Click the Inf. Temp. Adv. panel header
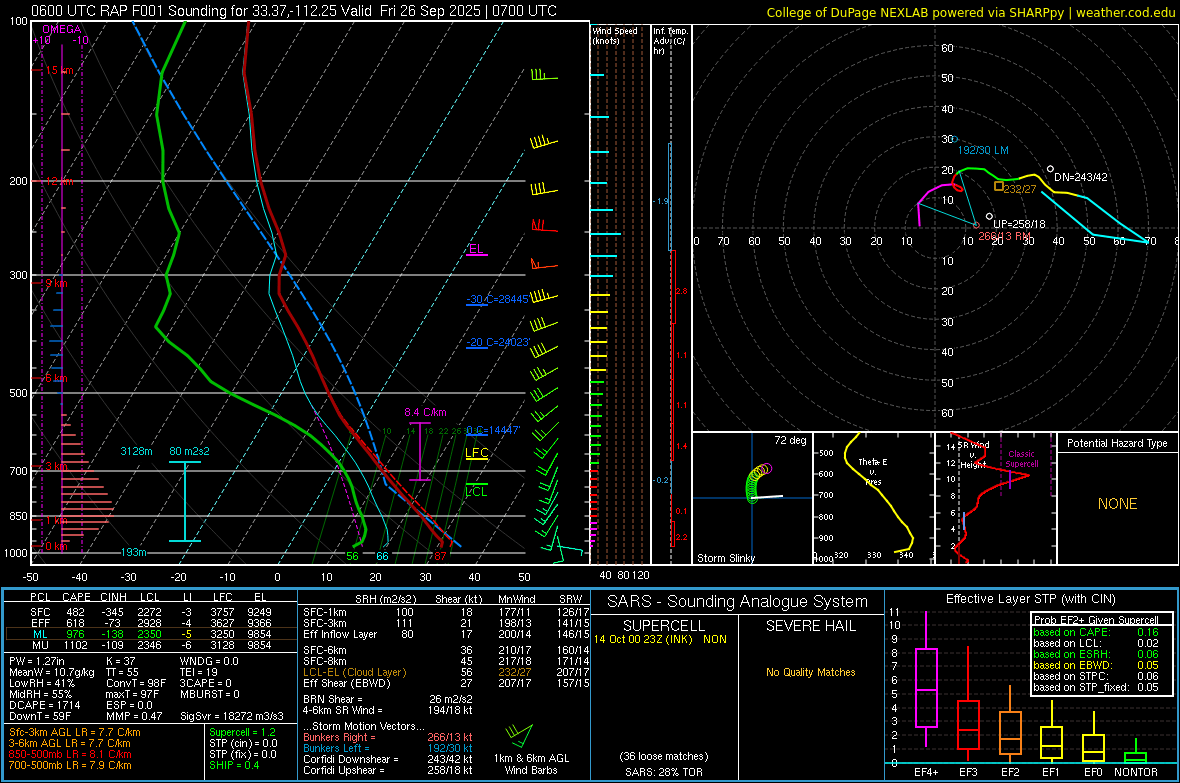 [x=670, y=41]
